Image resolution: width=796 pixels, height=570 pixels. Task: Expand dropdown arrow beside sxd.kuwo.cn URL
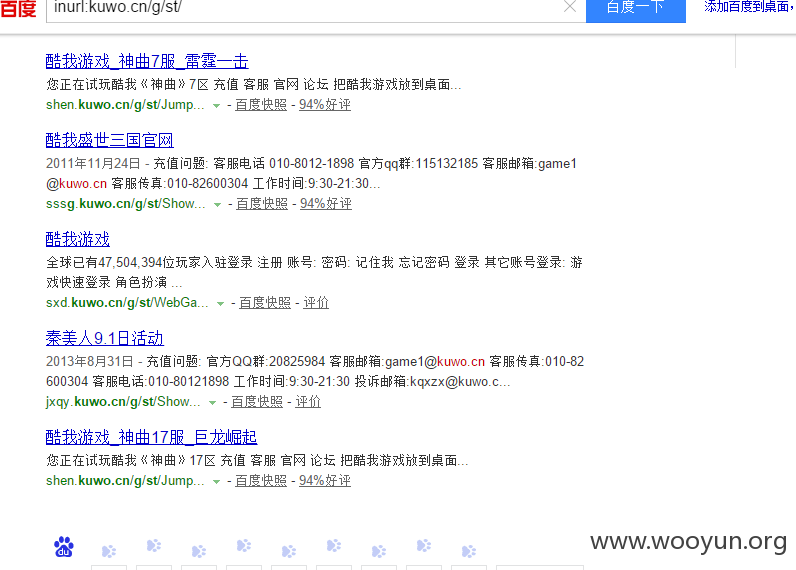(220, 304)
